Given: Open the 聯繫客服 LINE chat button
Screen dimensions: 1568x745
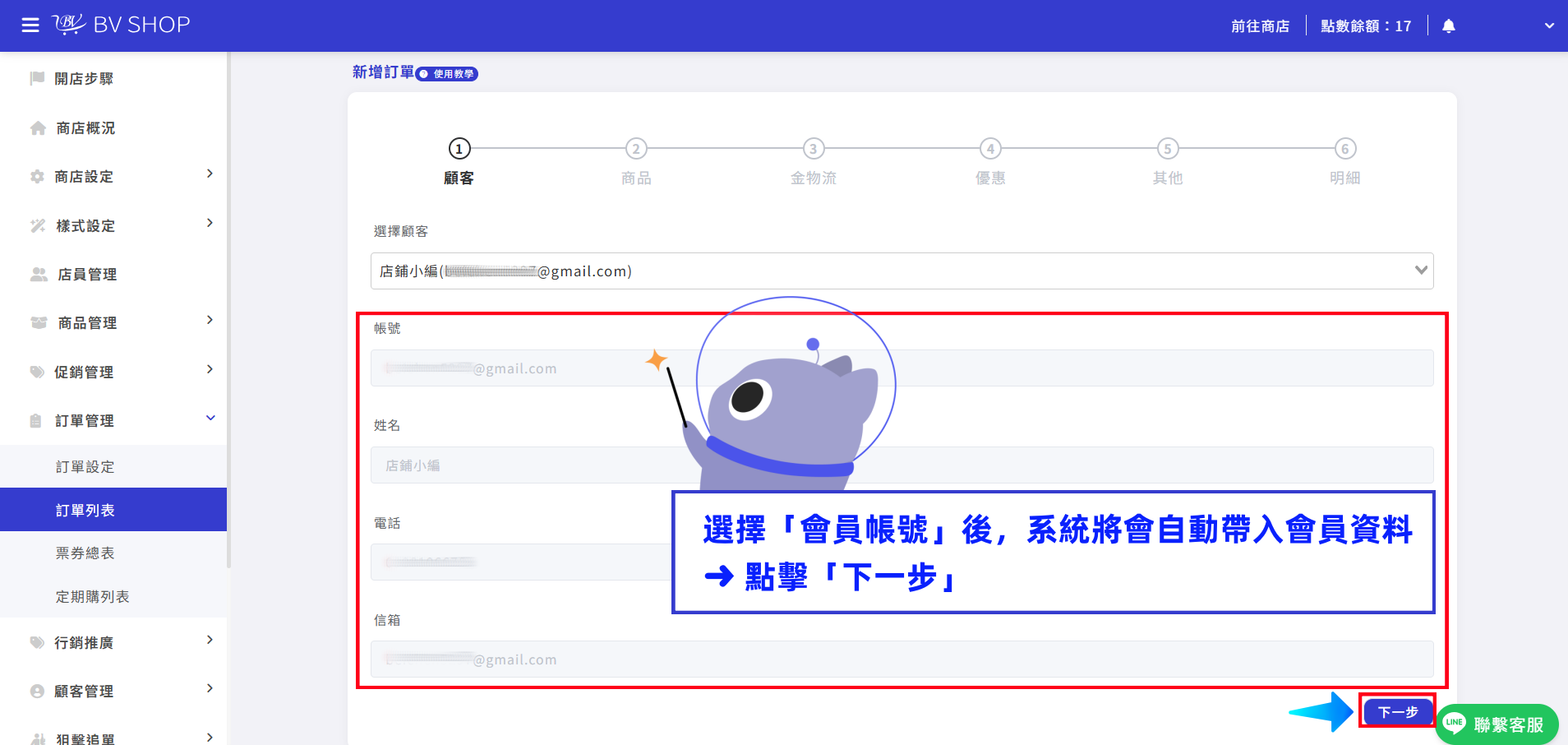Looking at the screenshot, I should coord(1497,724).
